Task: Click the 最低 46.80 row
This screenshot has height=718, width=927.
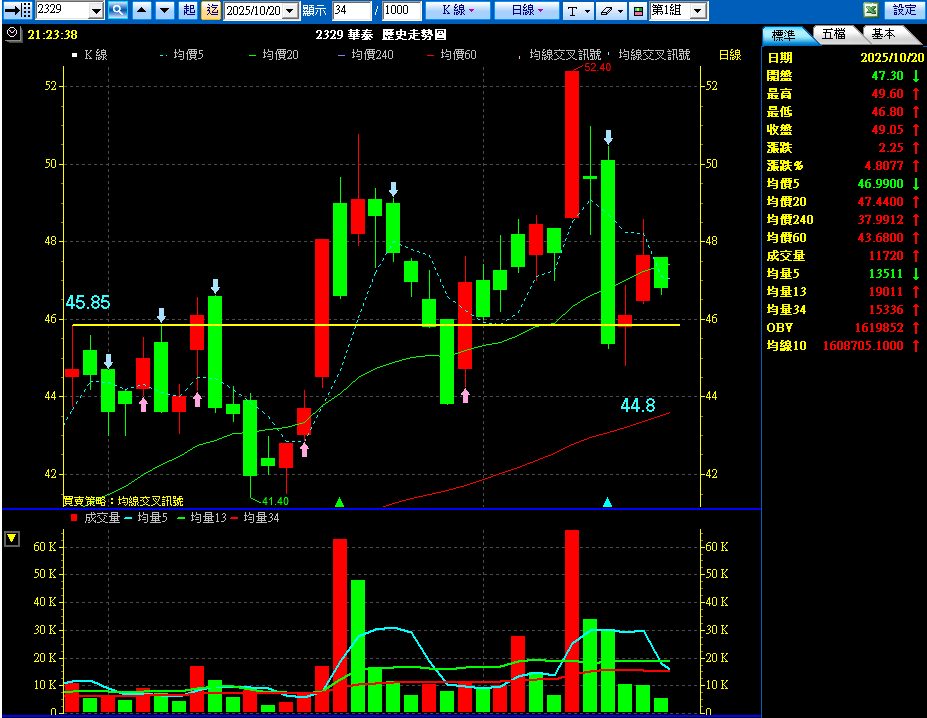Action: click(844, 112)
